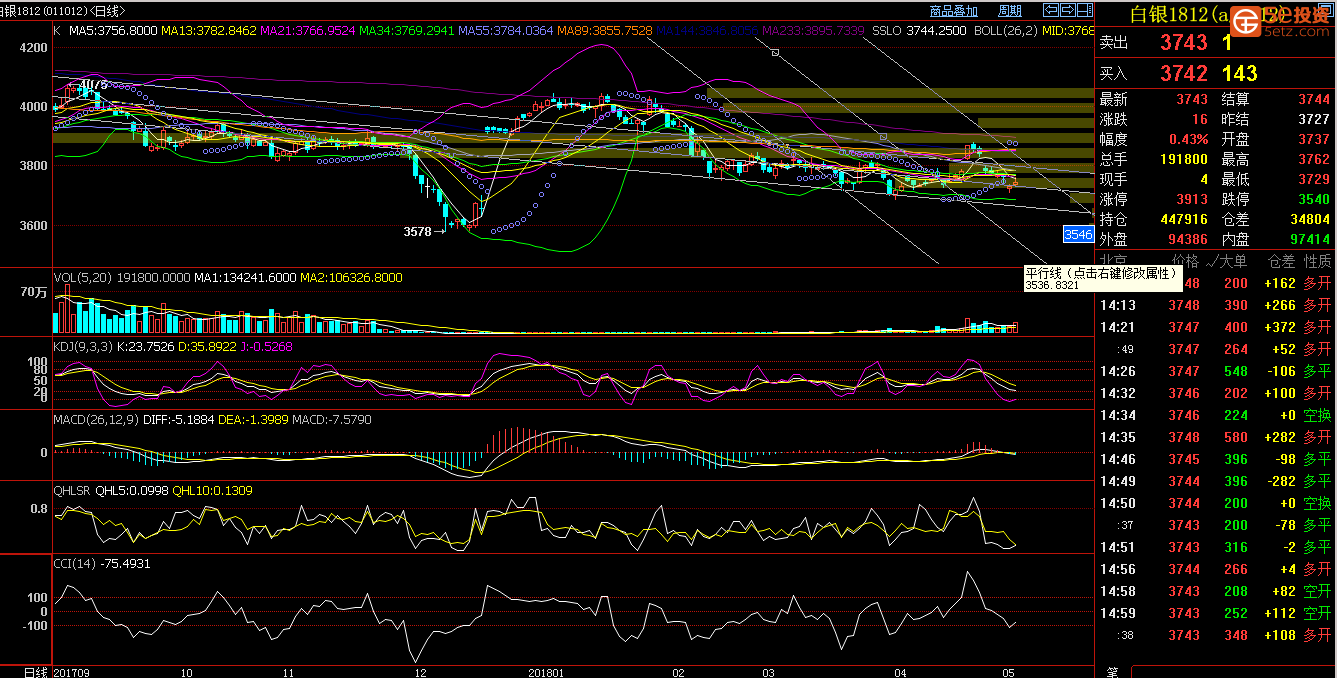Click the blue 3546 price tag
The image size is (1337, 678).
tap(1078, 234)
